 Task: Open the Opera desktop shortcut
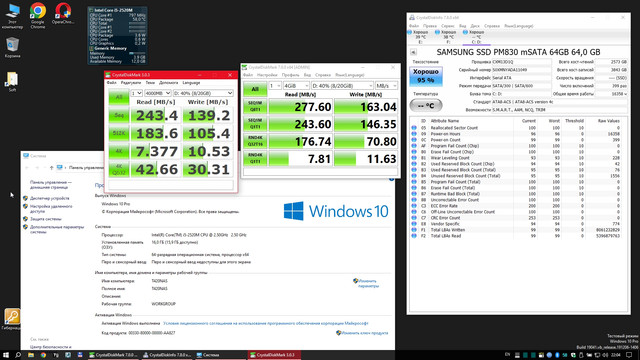tap(63, 14)
